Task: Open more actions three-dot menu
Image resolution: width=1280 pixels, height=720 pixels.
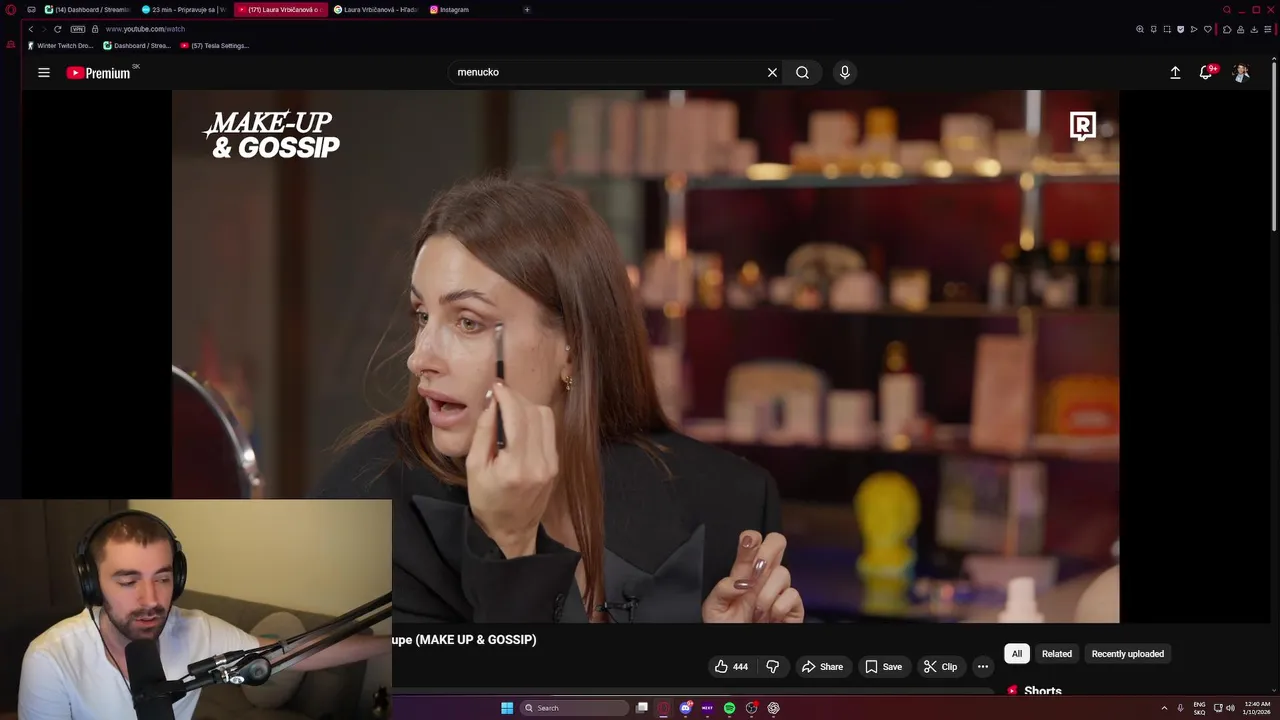Action: click(x=983, y=667)
